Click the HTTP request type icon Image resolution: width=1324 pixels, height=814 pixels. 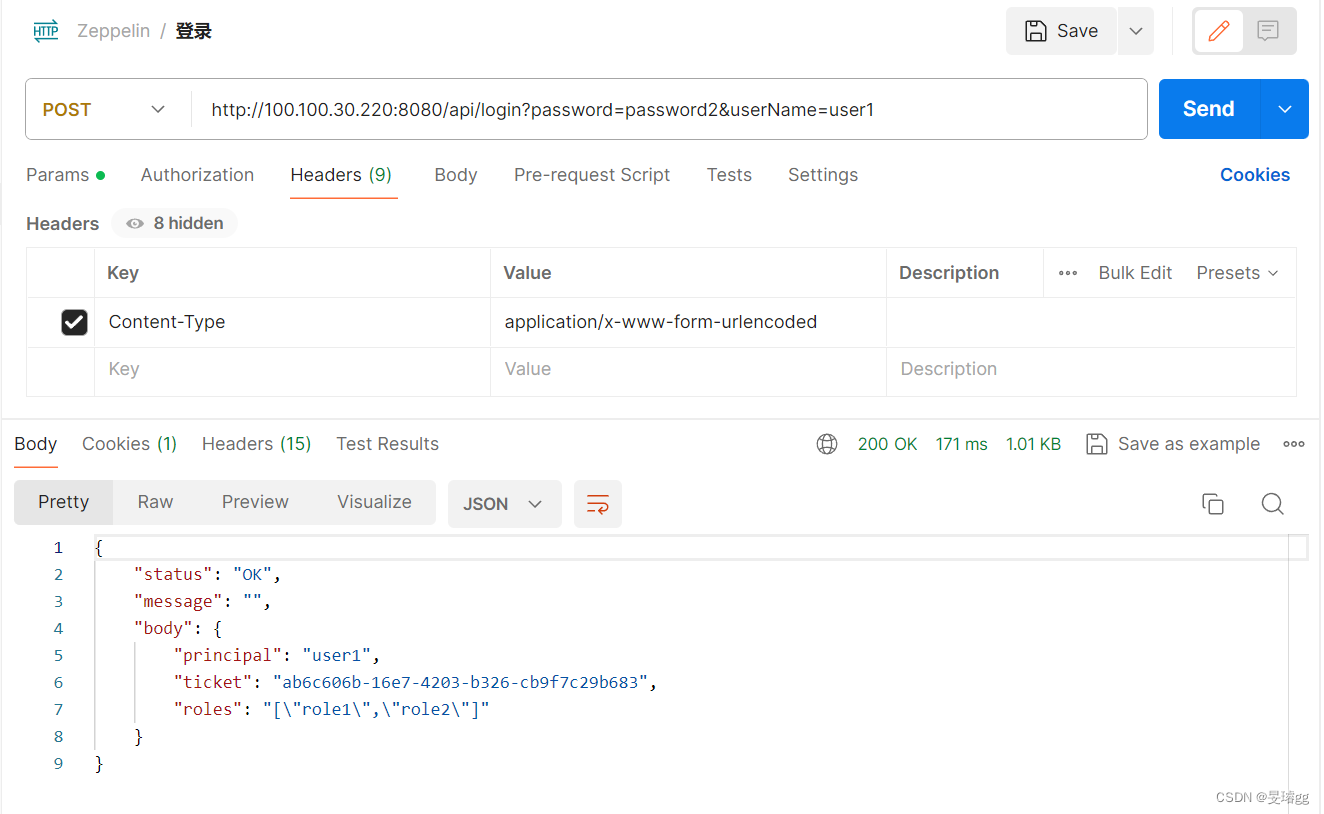point(46,31)
